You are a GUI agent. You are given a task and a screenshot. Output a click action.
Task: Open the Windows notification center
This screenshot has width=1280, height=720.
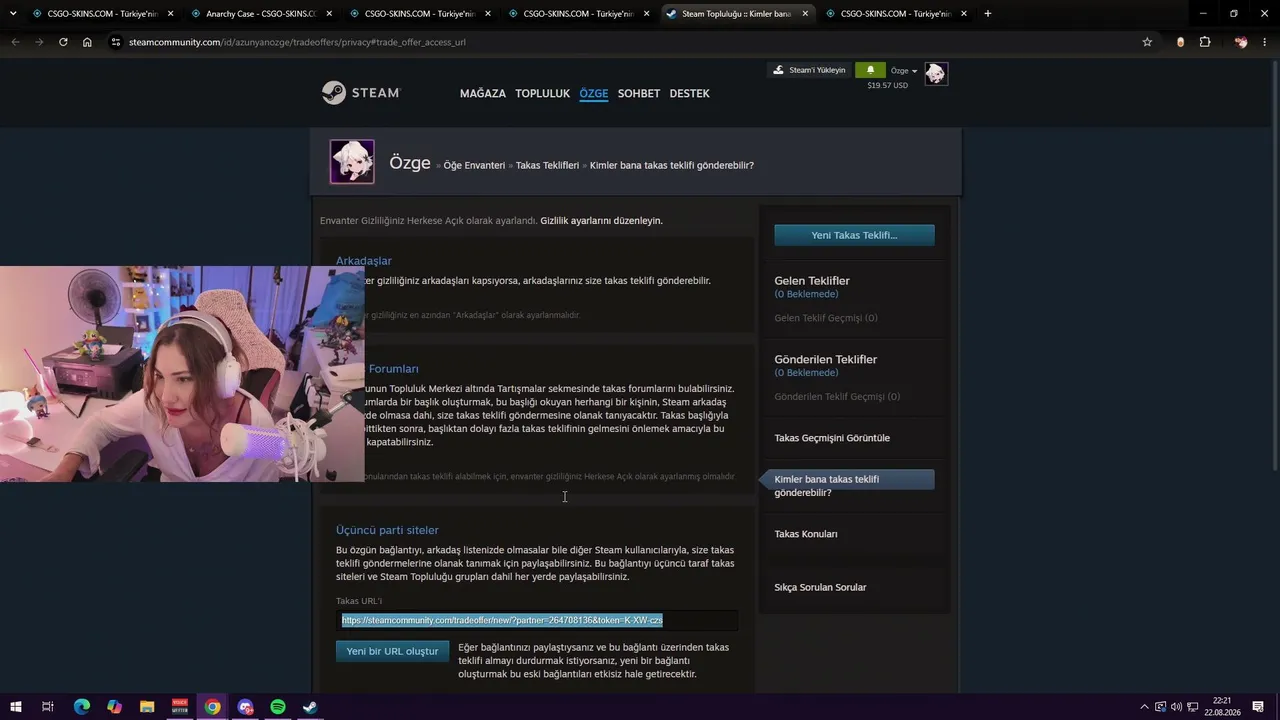[1258, 707]
